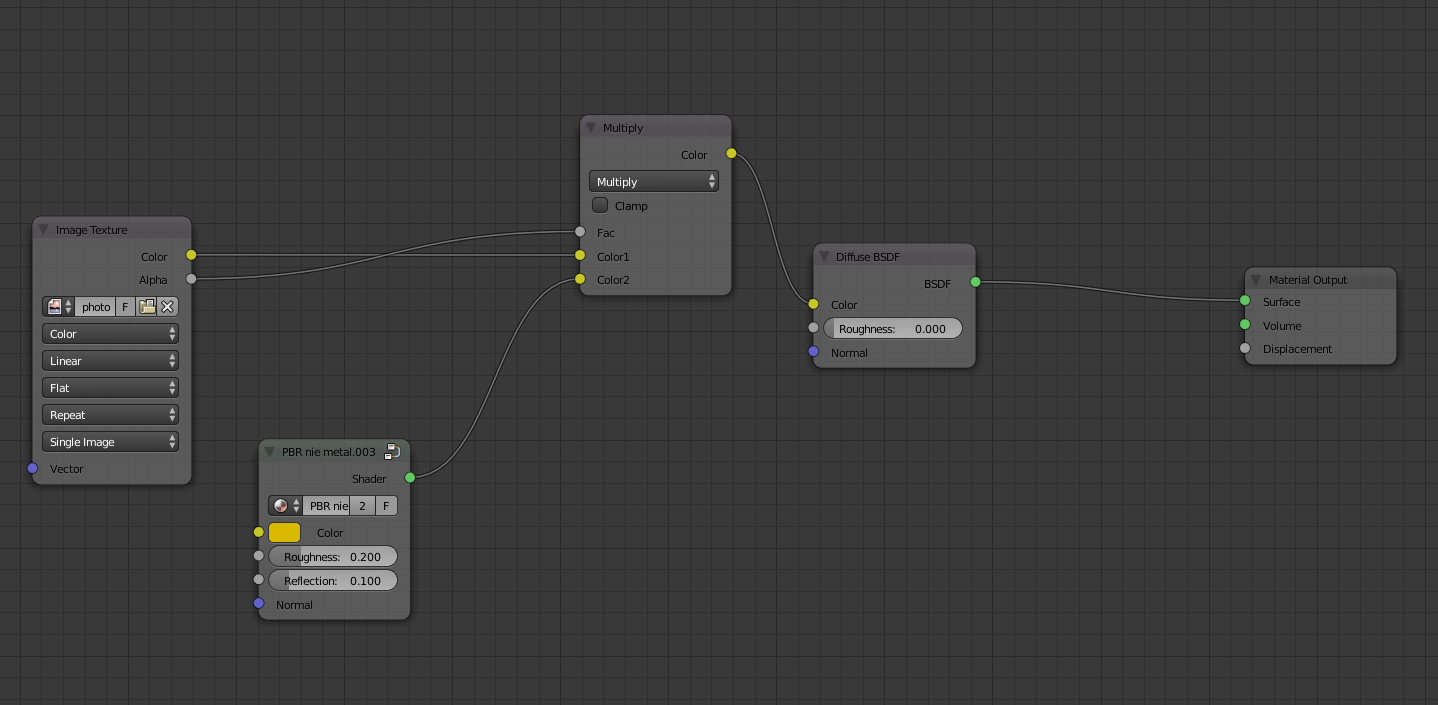Collapse the Material Output node
The width and height of the screenshot is (1438, 705).
[x=1256, y=280]
